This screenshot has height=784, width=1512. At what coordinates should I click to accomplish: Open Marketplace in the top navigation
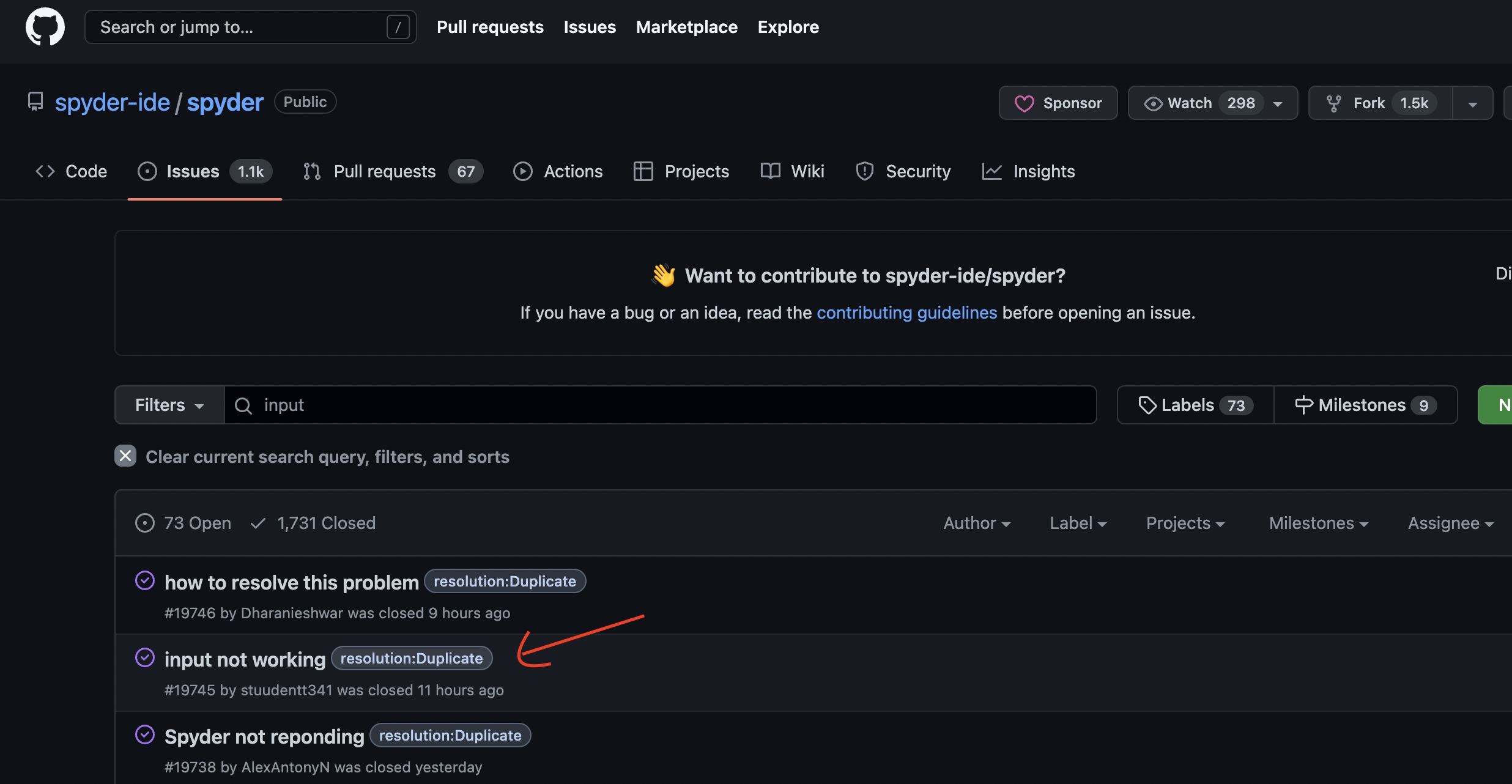point(687,27)
